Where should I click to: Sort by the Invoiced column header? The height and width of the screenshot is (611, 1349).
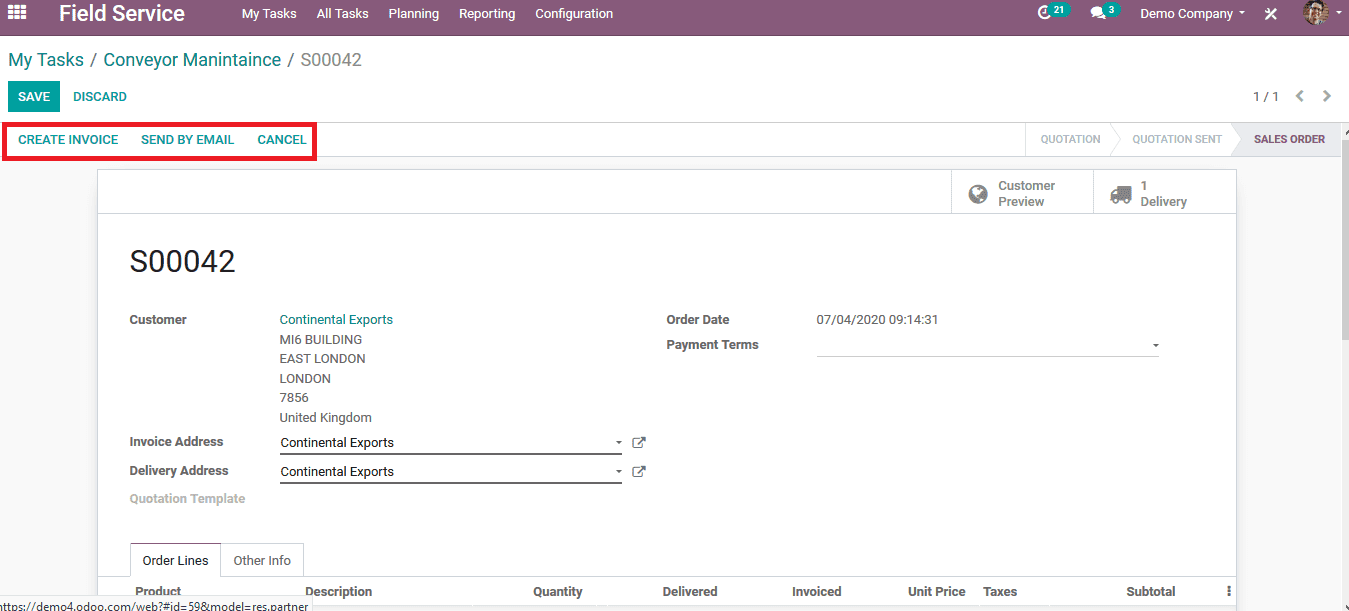pos(817,592)
